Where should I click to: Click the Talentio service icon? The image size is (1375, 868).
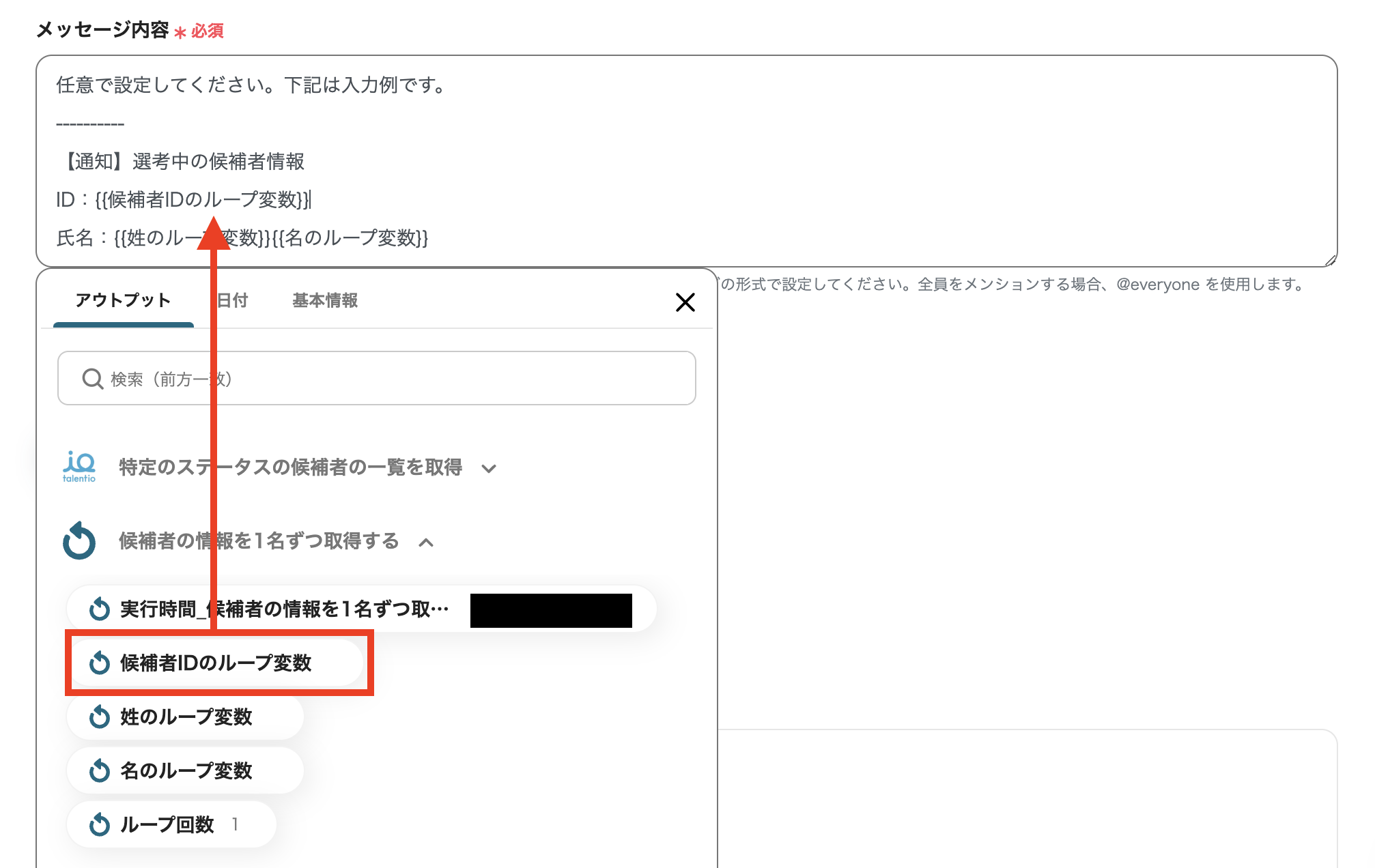point(81,467)
